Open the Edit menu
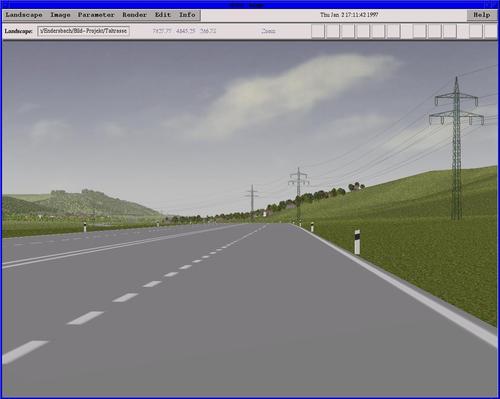This screenshot has height=399, width=500. 163,15
